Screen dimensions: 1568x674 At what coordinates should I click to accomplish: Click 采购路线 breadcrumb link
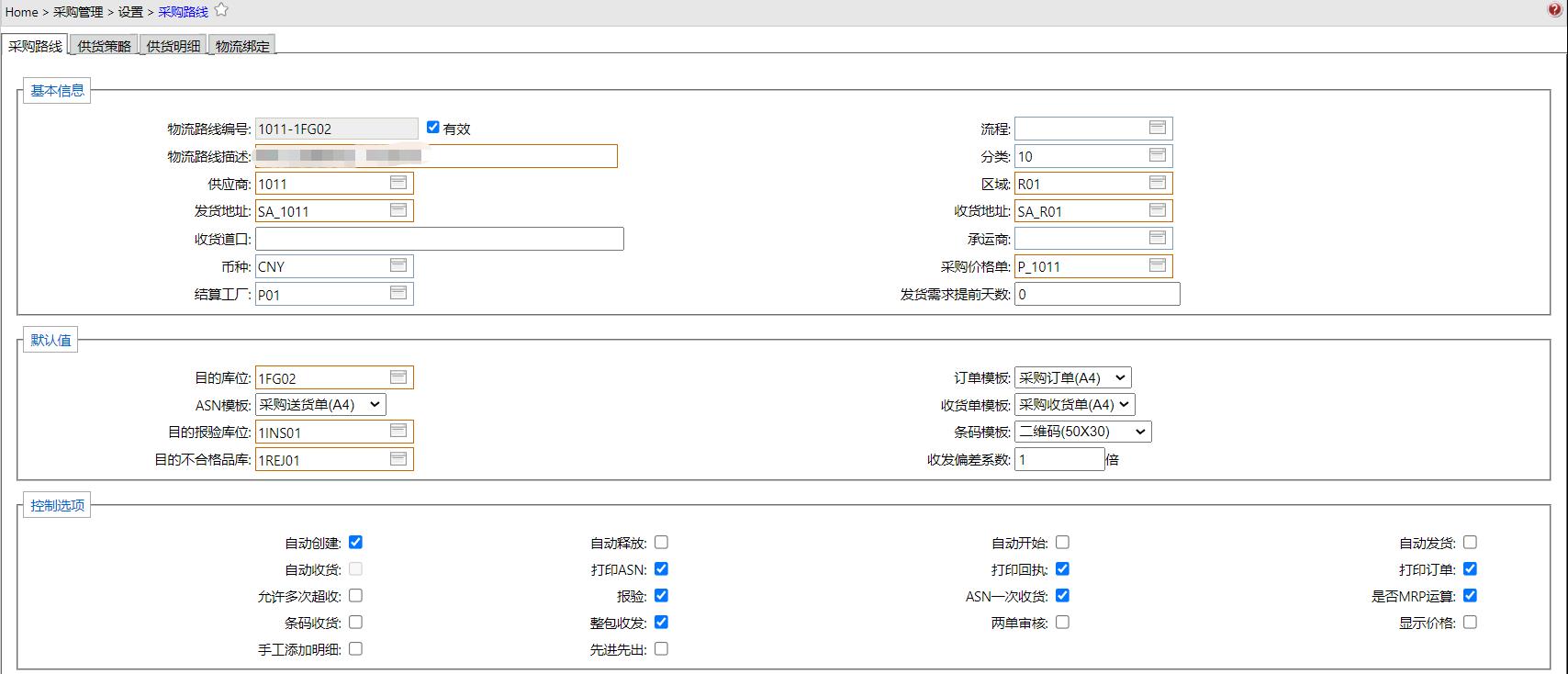coord(183,12)
